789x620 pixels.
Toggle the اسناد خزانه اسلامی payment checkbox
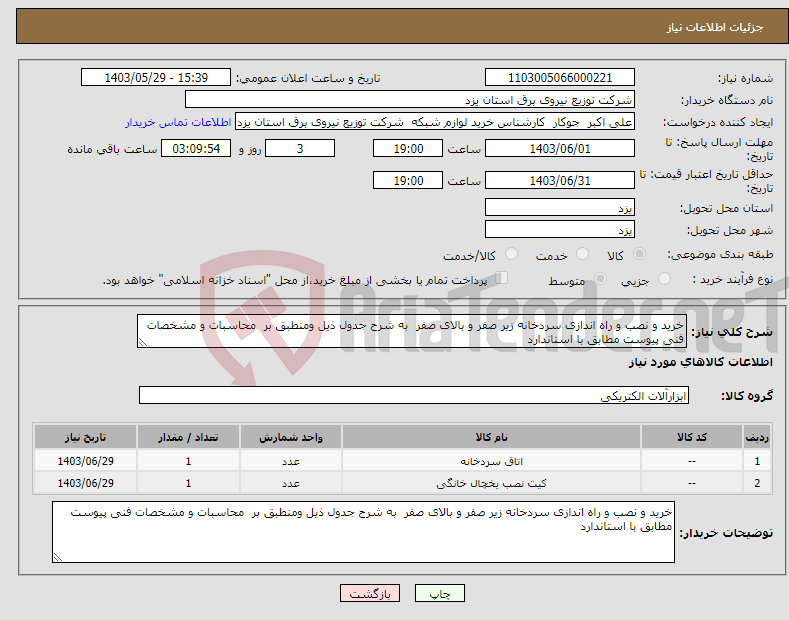[x=502, y=278]
